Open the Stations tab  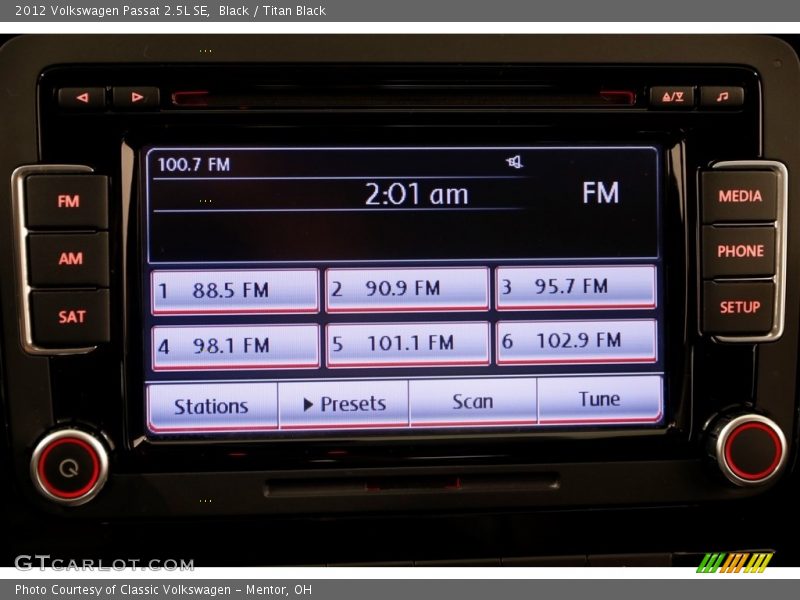[x=210, y=405]
